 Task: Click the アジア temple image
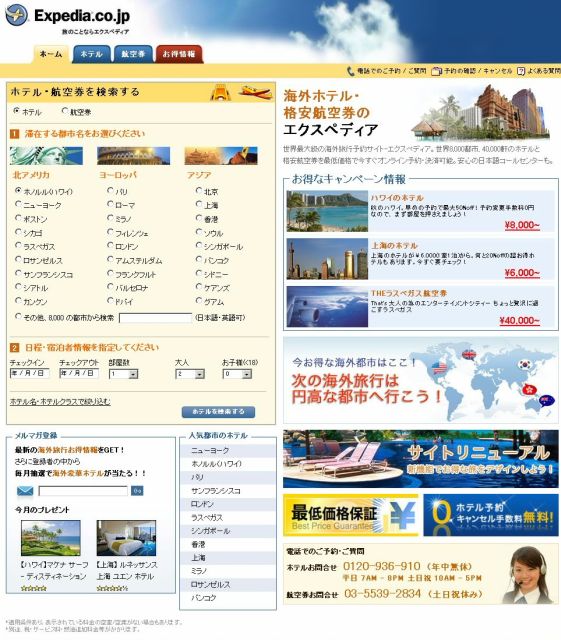click(221, 156)
